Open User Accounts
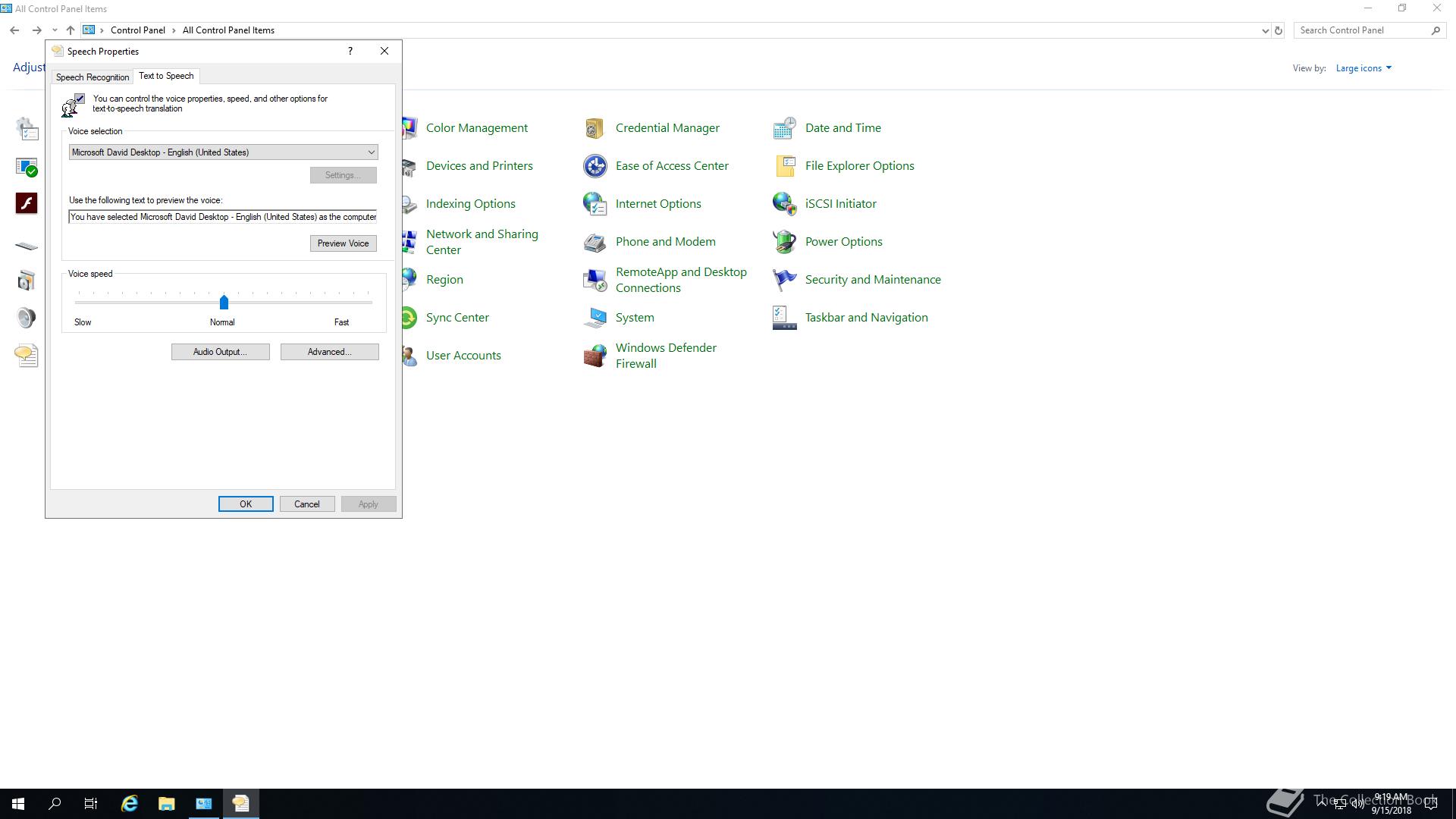This screenshot has width=1456, height=819. (x=463, y=355)
